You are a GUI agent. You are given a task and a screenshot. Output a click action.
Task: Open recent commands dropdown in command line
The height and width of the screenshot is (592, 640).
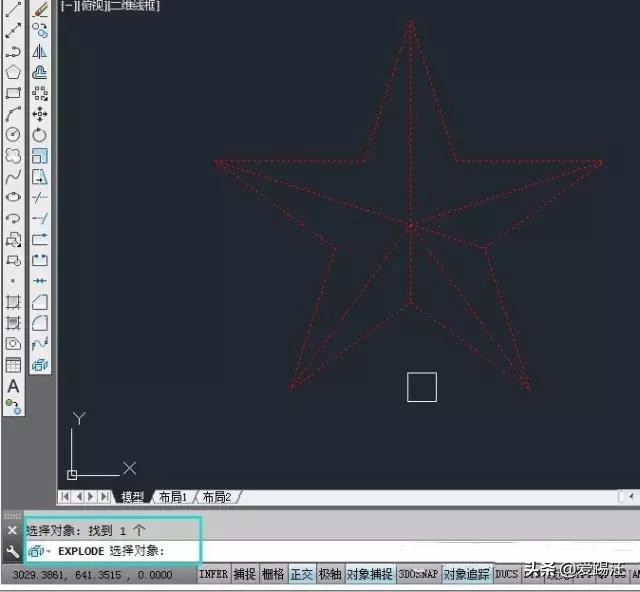click(40, 551)
